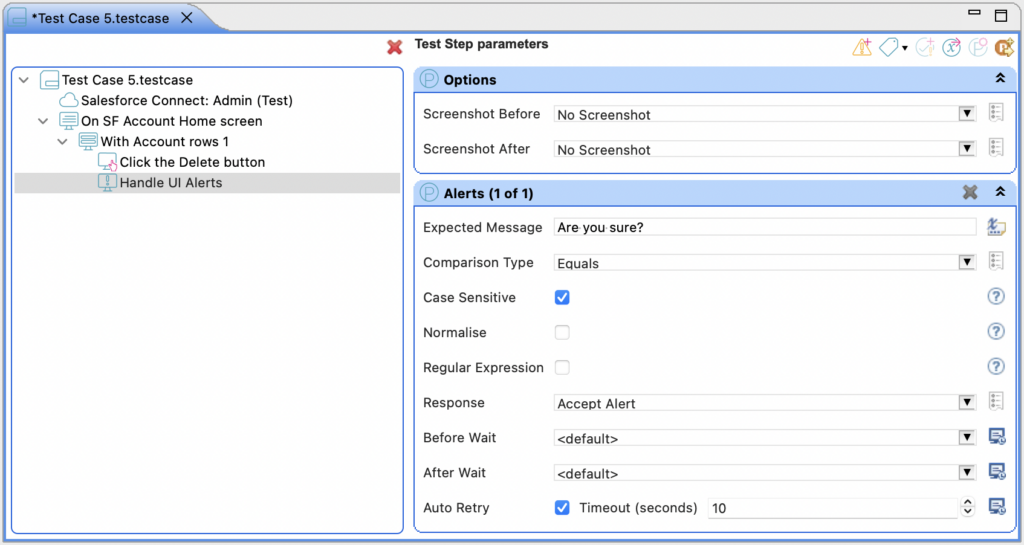Image resolution: width=1024 pixels, height=545 pixels.
Task: Click the Alerts (1 of 1) header title
Action: point(488,193)
